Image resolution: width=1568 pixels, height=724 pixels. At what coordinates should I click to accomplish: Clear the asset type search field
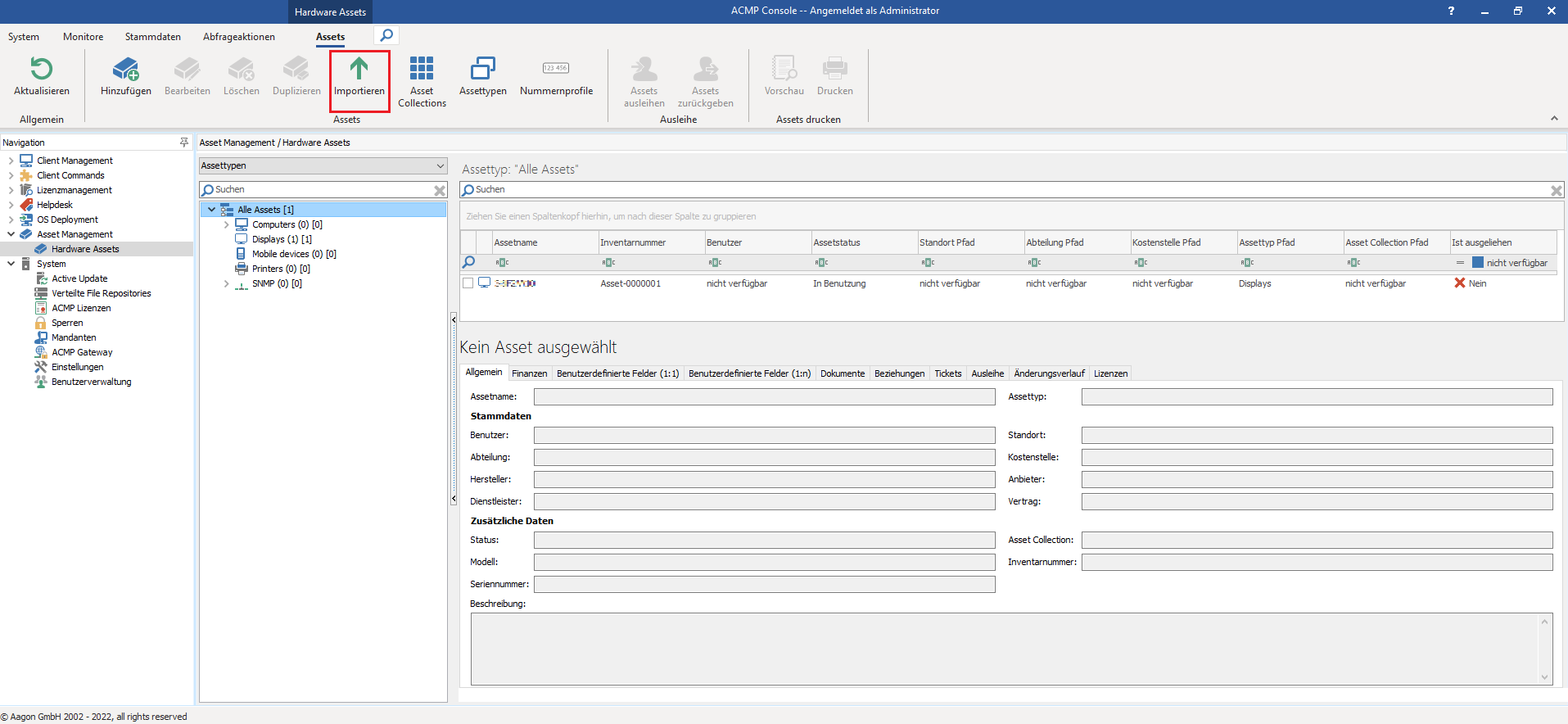tap(440, 190)
